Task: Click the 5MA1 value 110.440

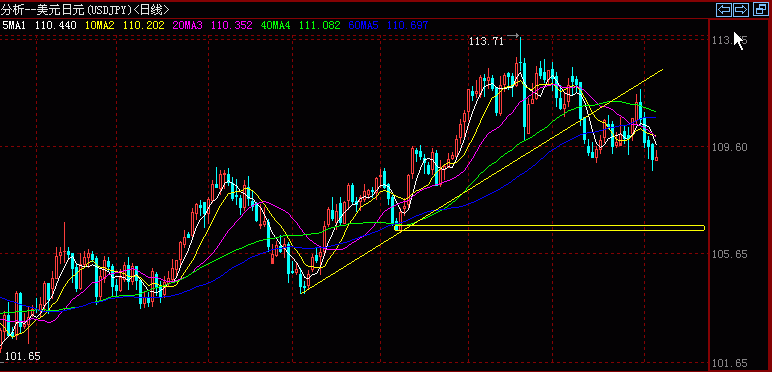Action: [56, 25]
